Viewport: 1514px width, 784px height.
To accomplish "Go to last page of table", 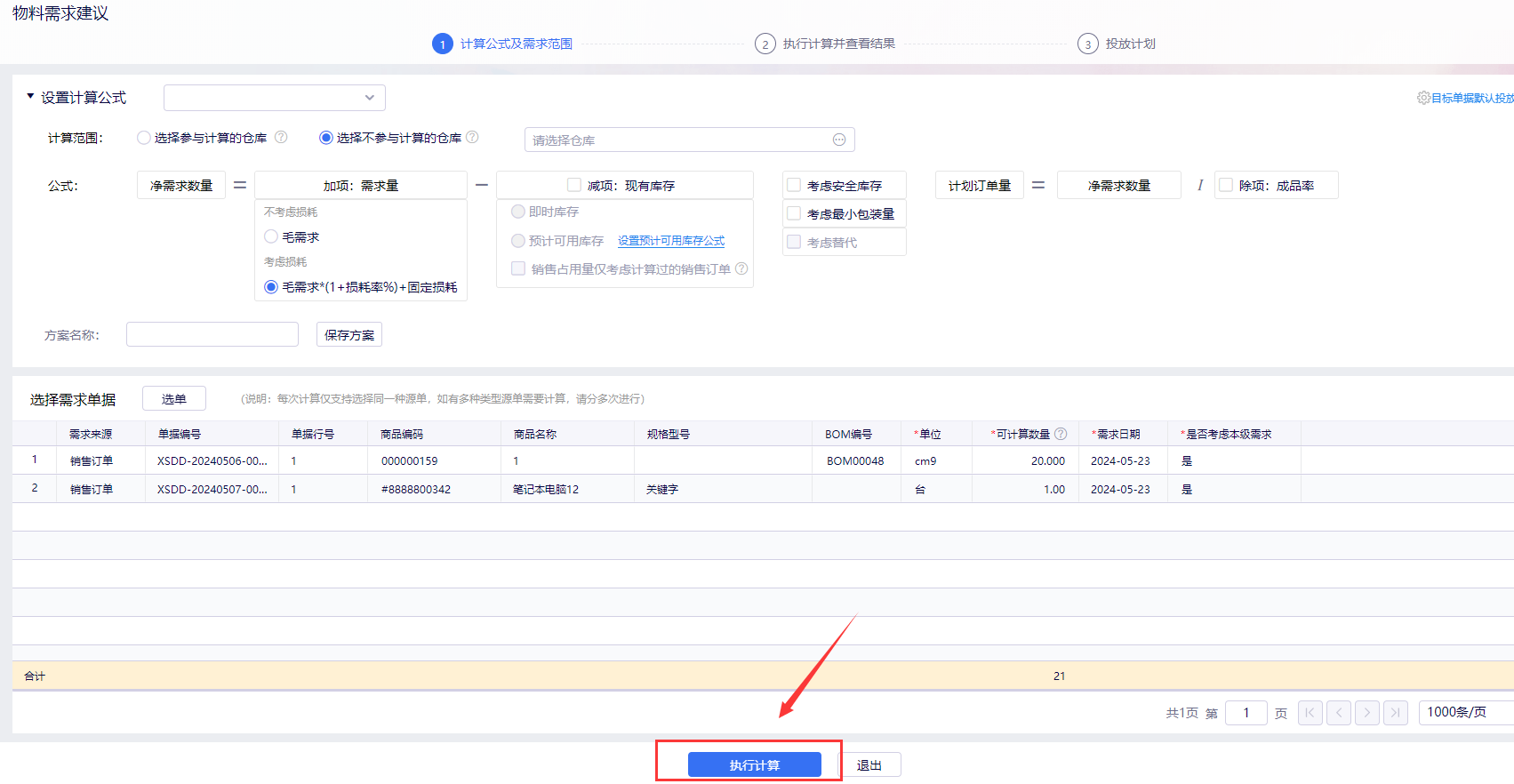I will (1396, 713).
